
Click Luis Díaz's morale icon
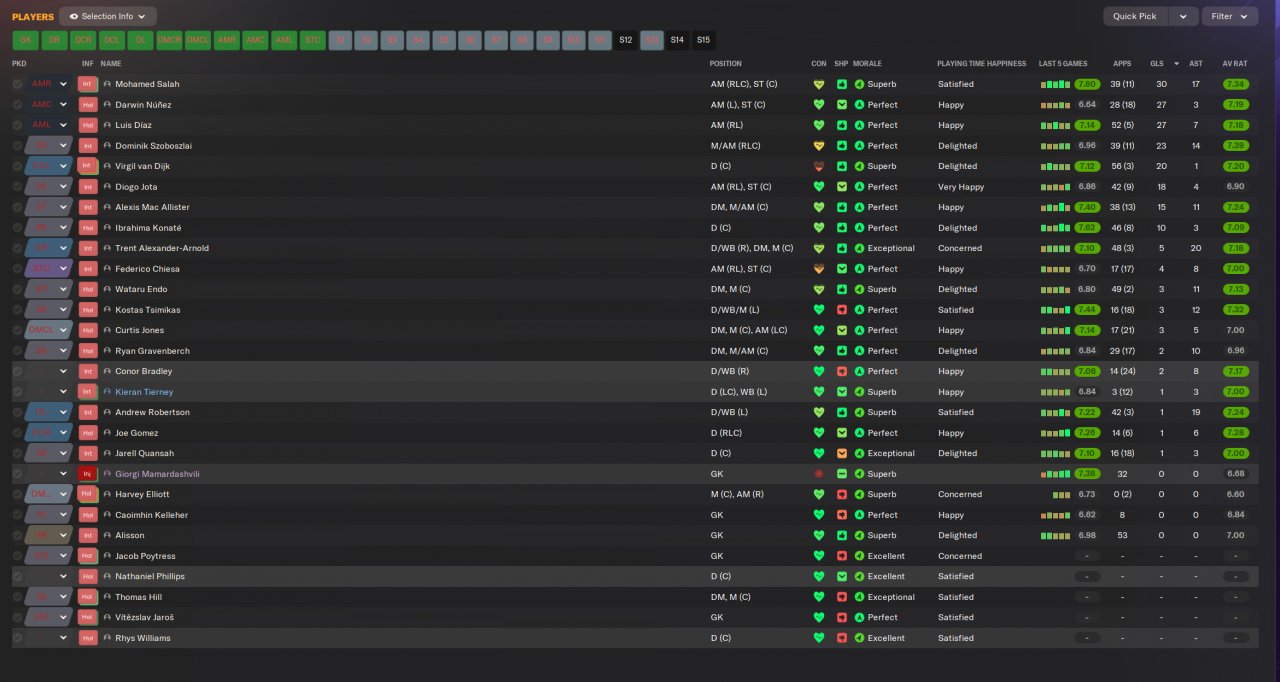pos(859,125)
